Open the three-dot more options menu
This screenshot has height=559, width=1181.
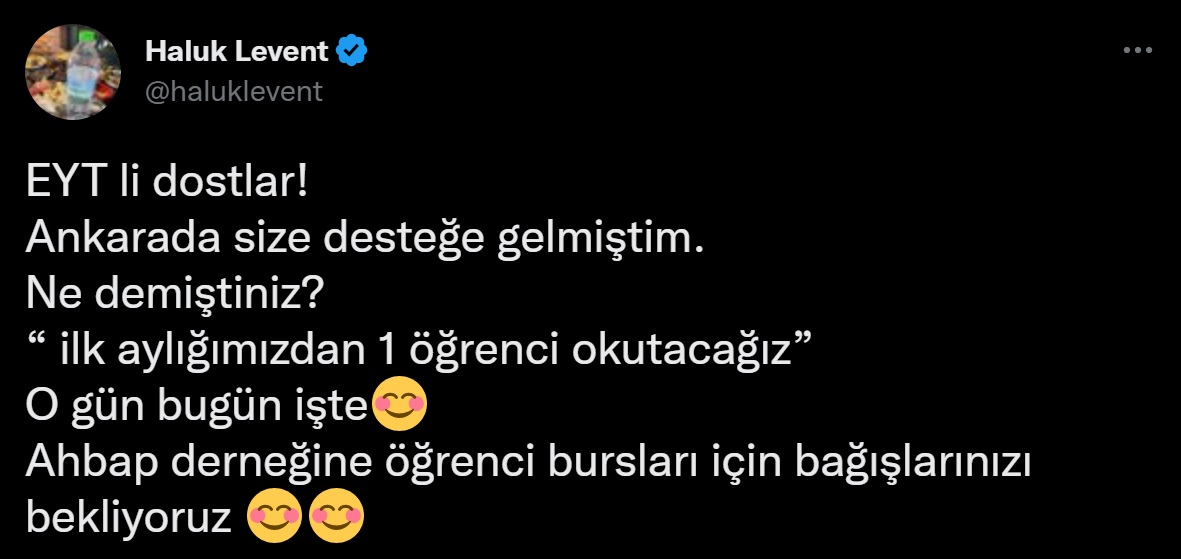[1137, 50]
